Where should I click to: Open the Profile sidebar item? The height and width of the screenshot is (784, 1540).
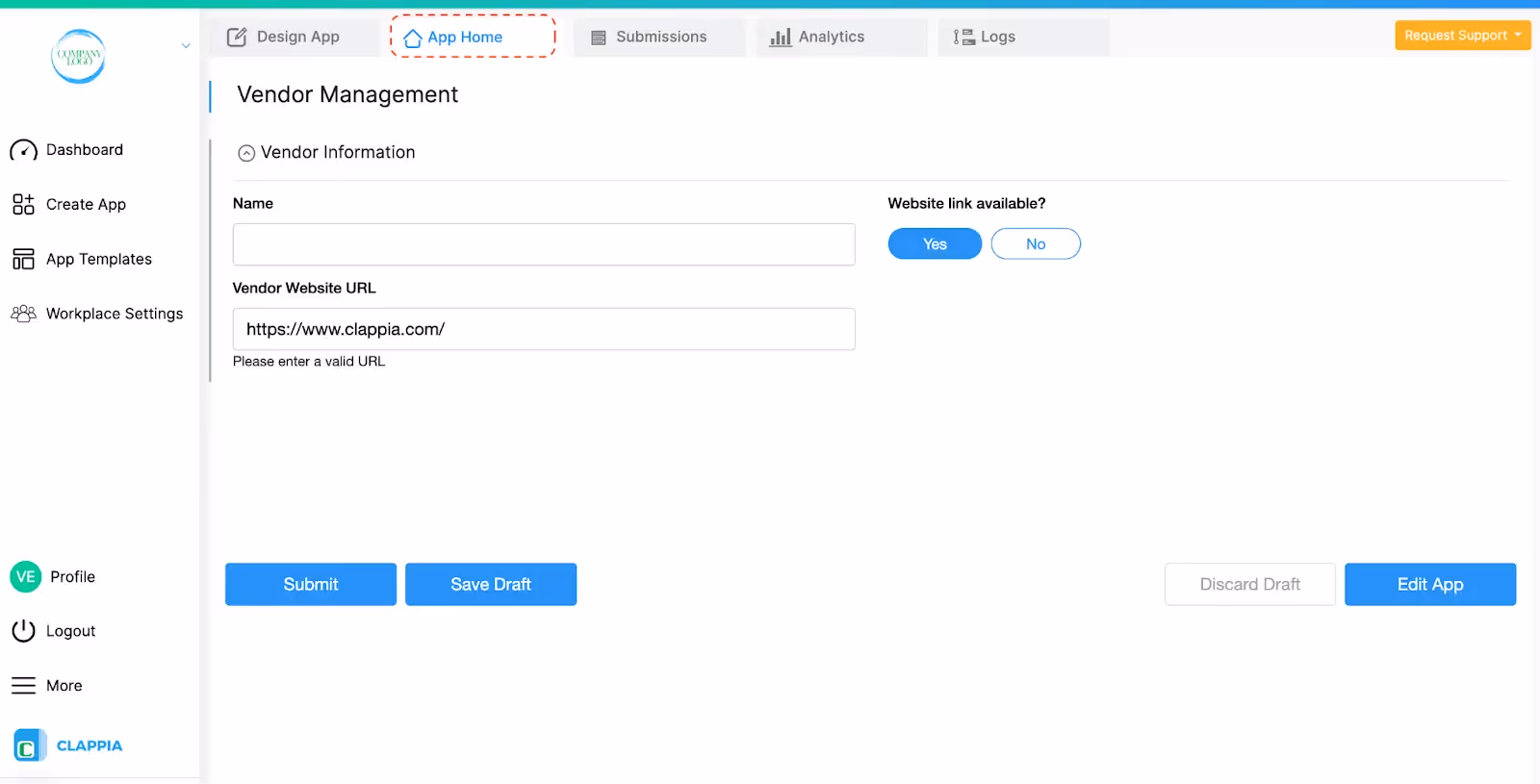(73, 576)
